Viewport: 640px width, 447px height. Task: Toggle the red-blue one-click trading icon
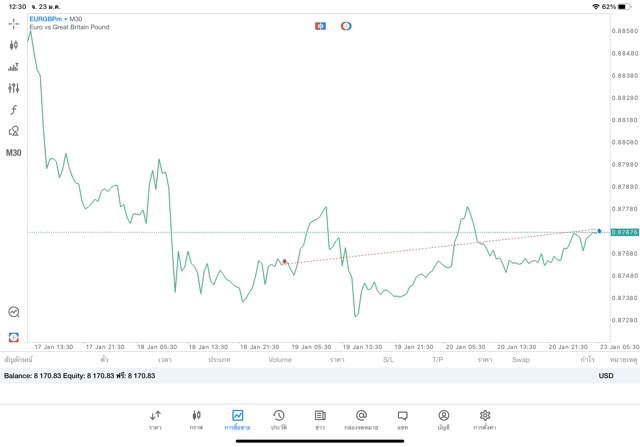[x=320, y=26]
